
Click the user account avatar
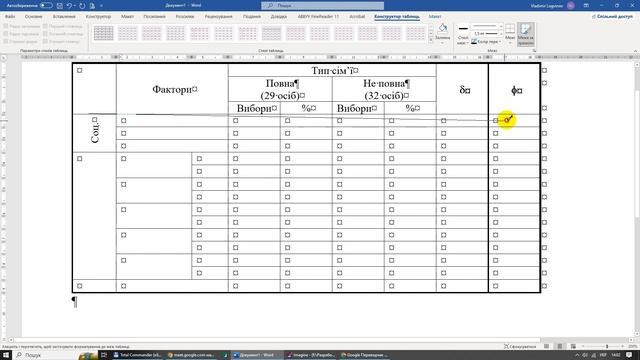(571, 6)
